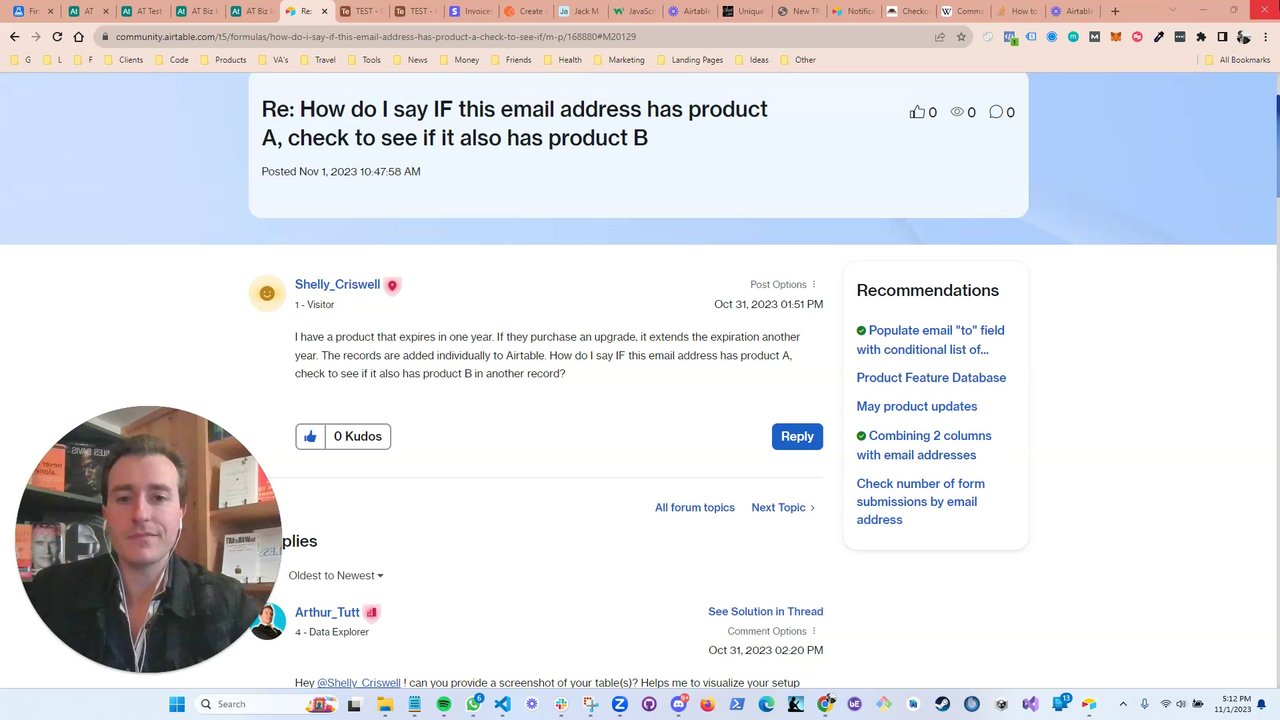
Task: Change the Oldest to Newest sort order
Action: [x=336, y=575]
